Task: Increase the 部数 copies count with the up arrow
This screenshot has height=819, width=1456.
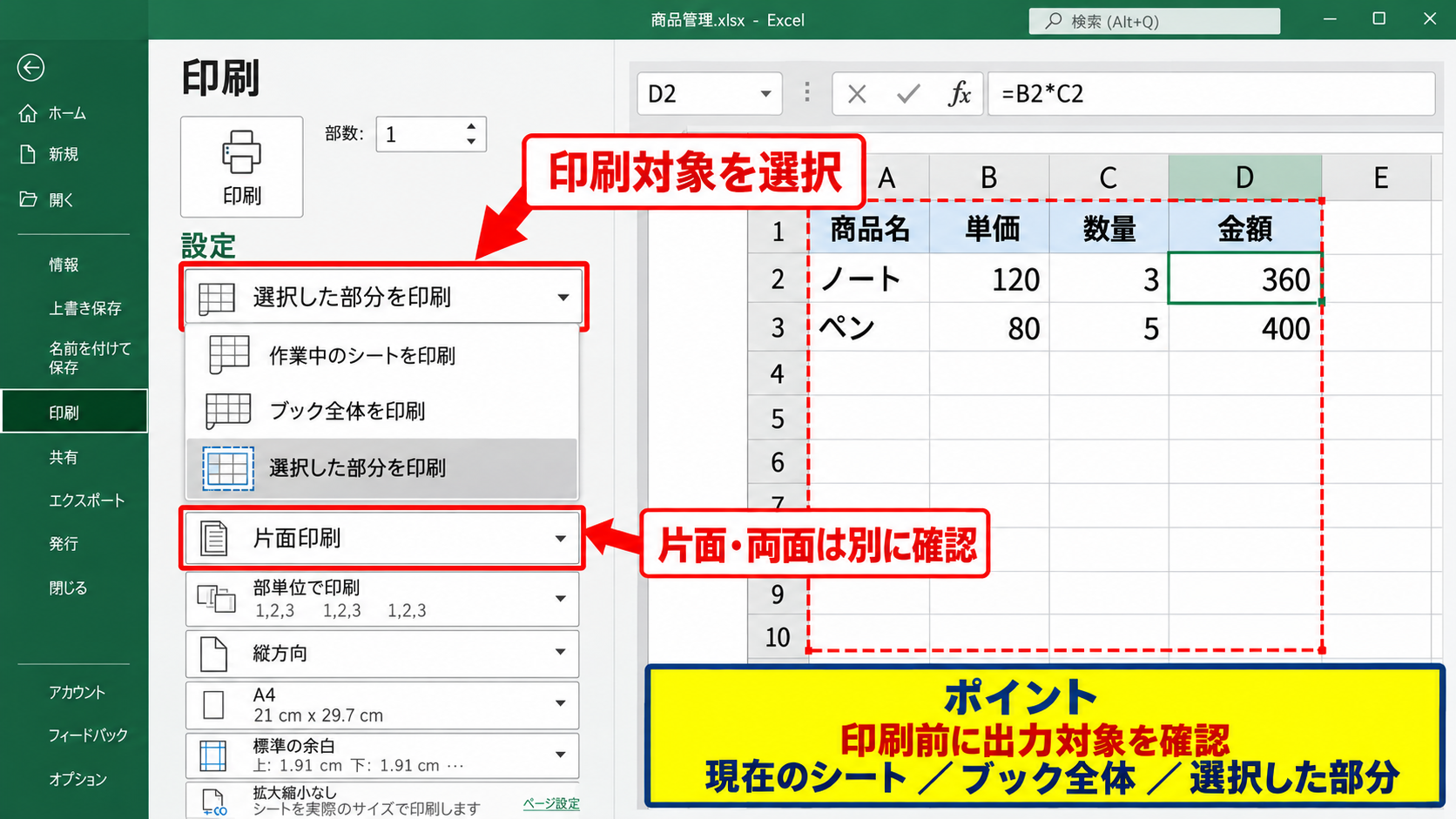Action: pos(471,126)
